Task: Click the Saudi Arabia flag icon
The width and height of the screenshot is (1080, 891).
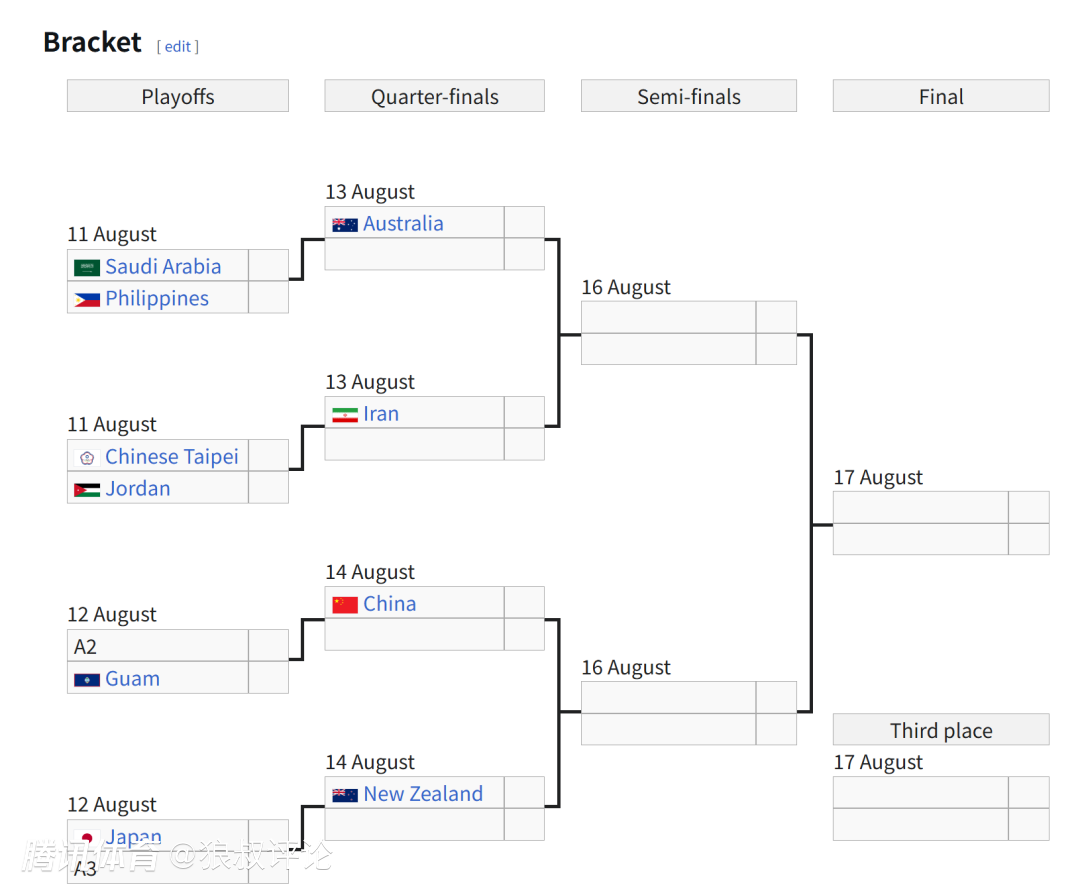Action: point(87,267)
